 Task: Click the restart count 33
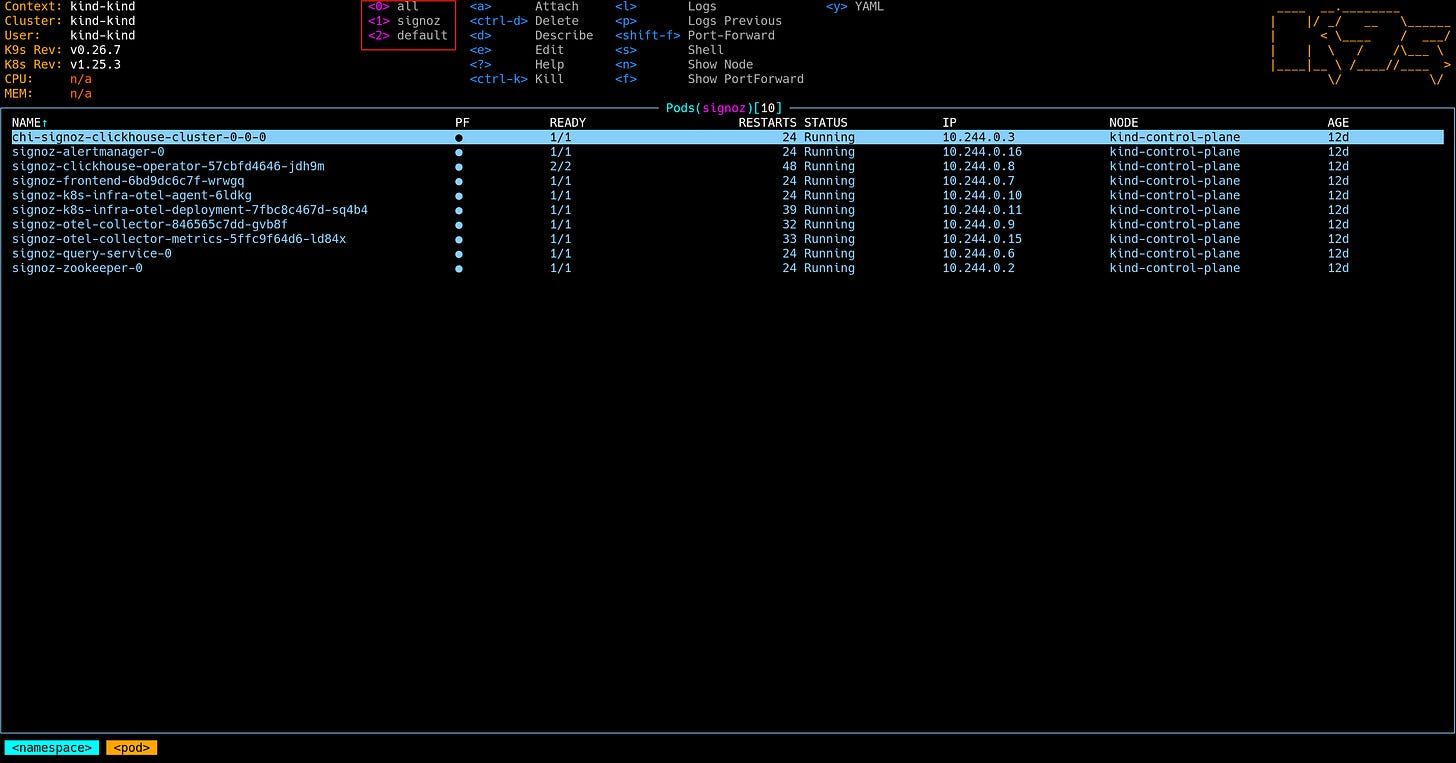(789, 239)
